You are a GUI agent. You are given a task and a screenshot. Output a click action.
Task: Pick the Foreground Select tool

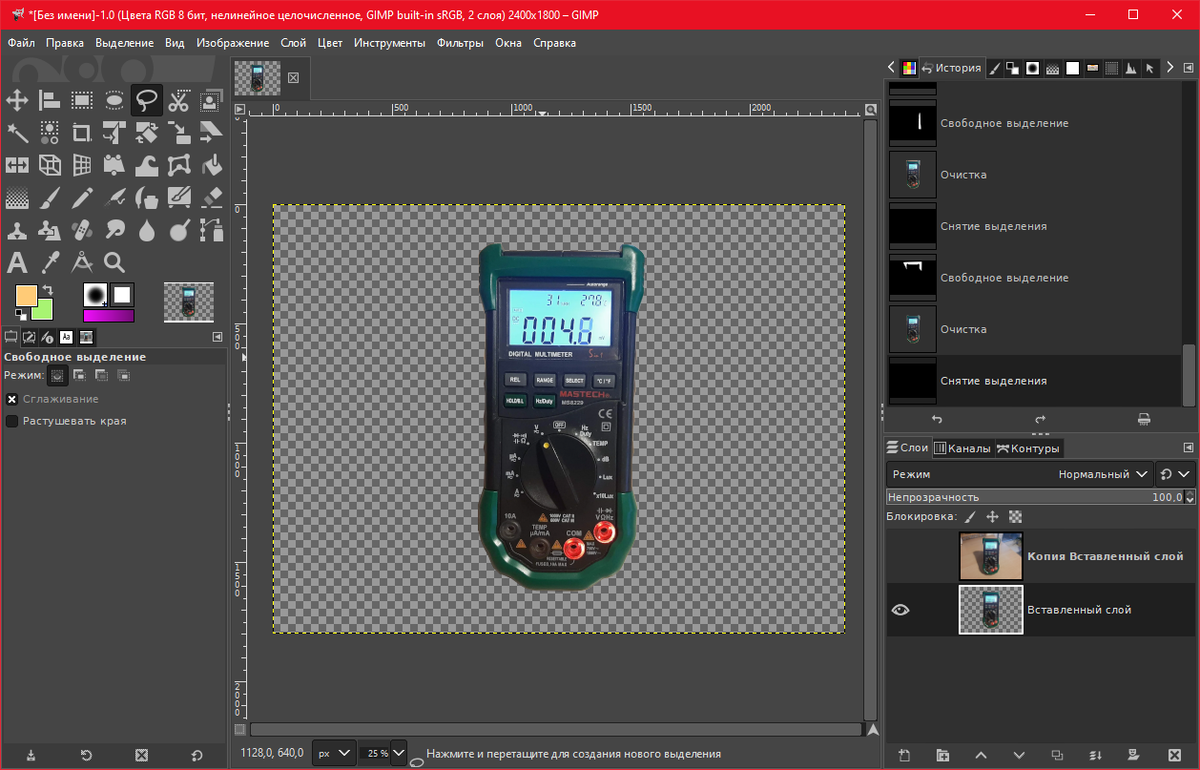point(211,100)
